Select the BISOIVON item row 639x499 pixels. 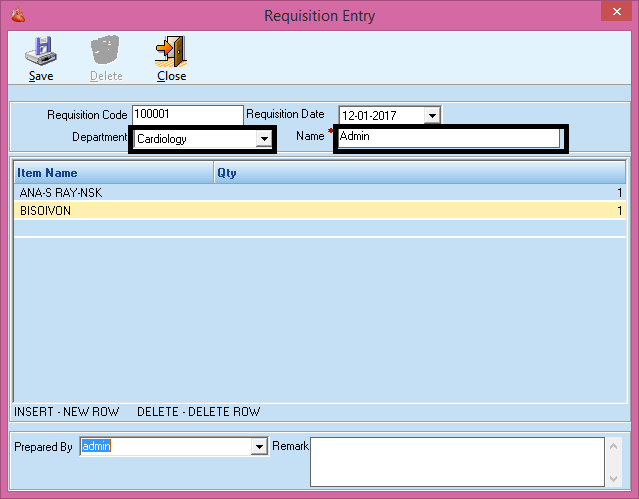(x=46, y=211)
